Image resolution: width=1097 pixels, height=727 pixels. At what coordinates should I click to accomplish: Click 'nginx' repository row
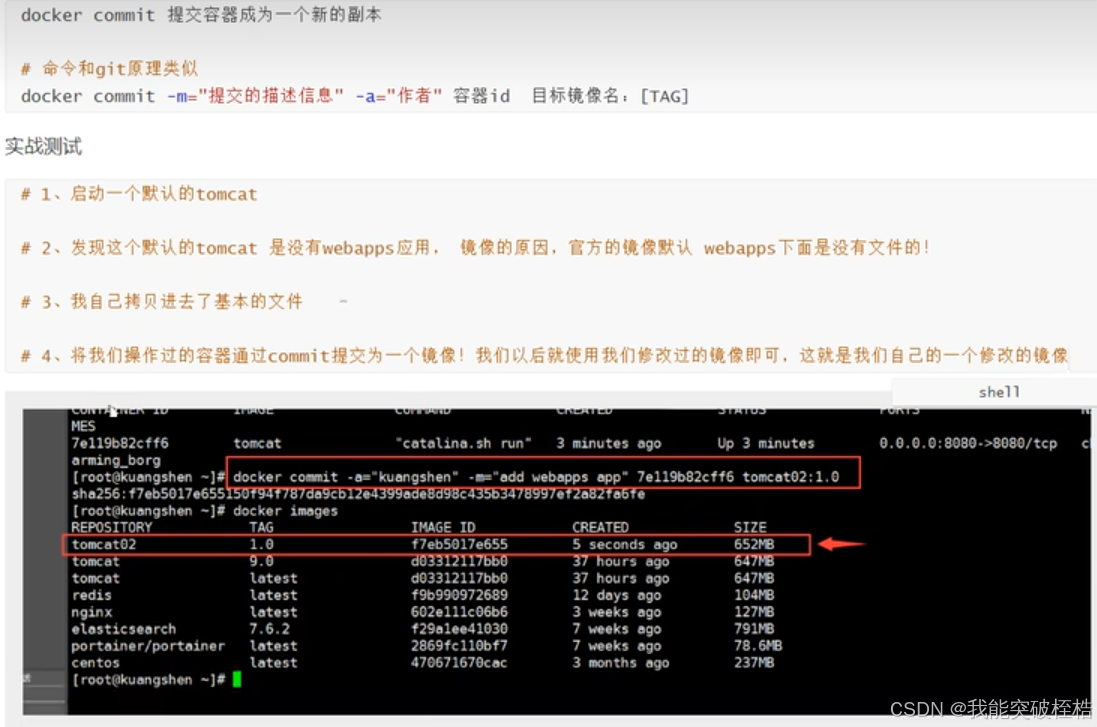tap(92, 612)
